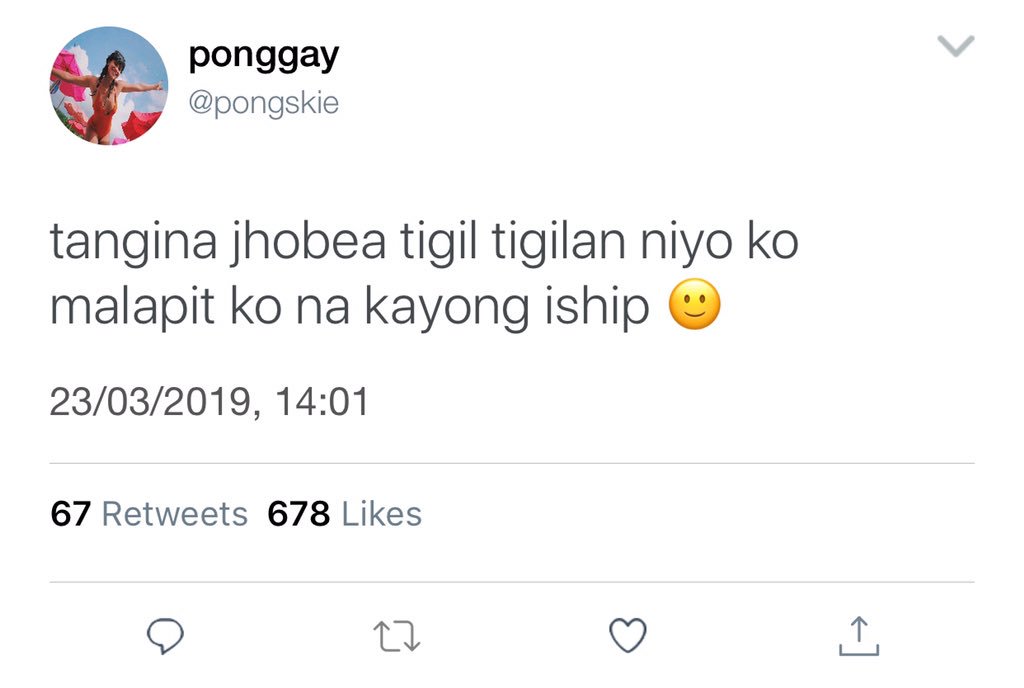Select the smiley face emoji in tweet
This screenshot has width=1024, height=688.
(x=695, y=304)
